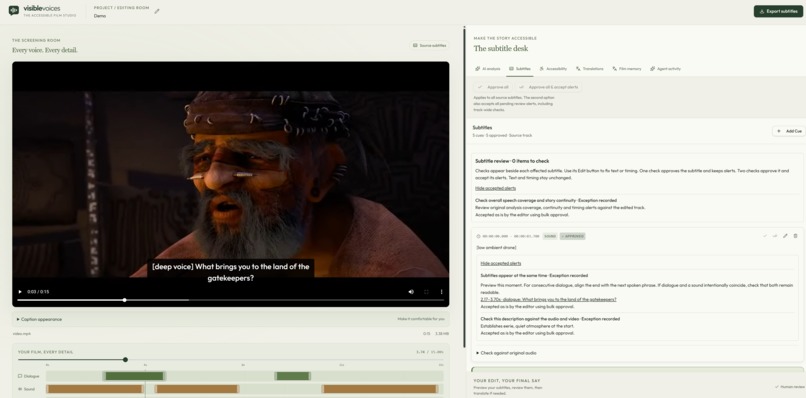Click the Add Cue button

pyautogui.click(x=789, y=131)
